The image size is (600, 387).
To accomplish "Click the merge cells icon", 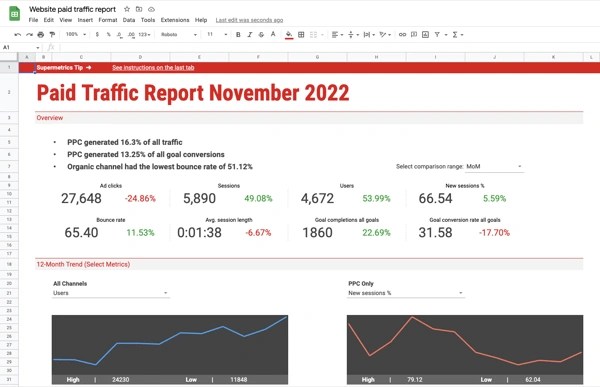I will click(x=313, y=34).
